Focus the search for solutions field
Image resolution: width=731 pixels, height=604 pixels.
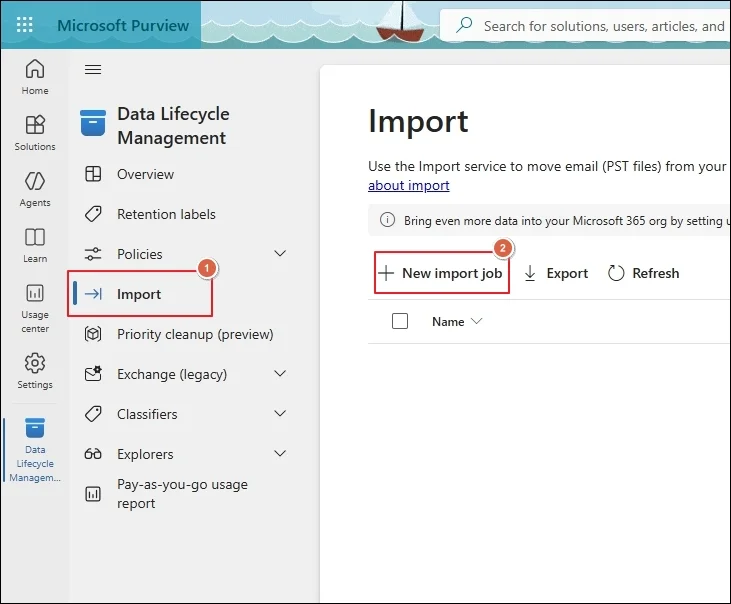[585, 26]
